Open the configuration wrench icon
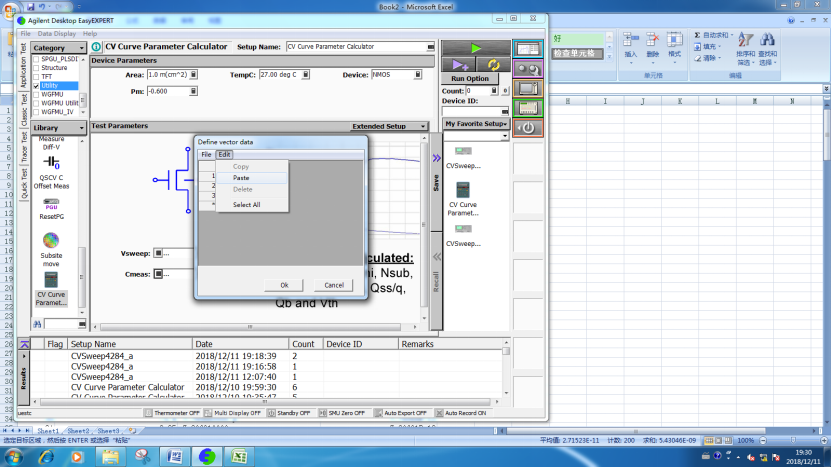 (x=528, y=69)
